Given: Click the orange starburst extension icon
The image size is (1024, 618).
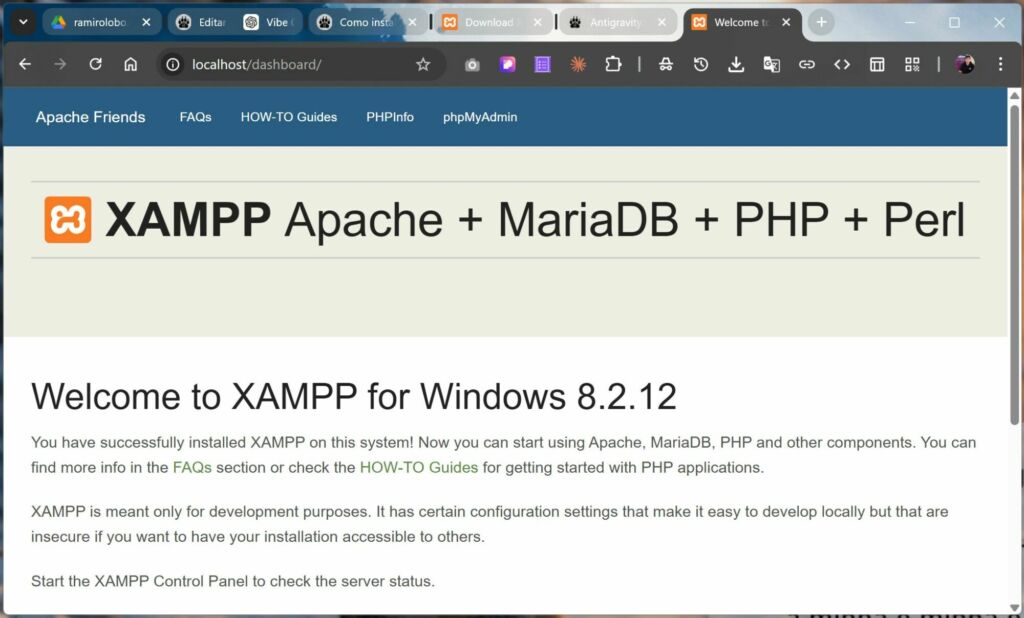Looking at the screenshot, I should (578, 64).
